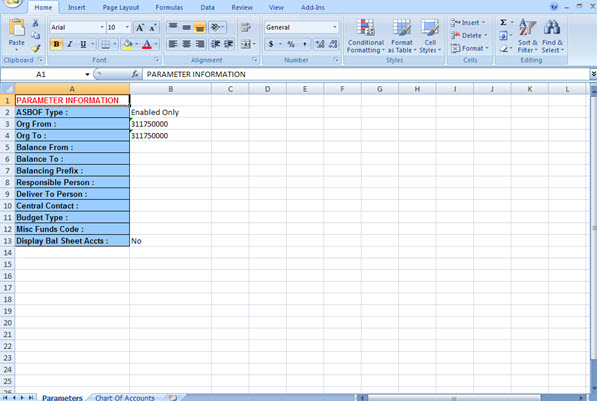Click the Clear eraser icon
The height and width of the screenshot is (401, 597).
[x=503, y=48]
